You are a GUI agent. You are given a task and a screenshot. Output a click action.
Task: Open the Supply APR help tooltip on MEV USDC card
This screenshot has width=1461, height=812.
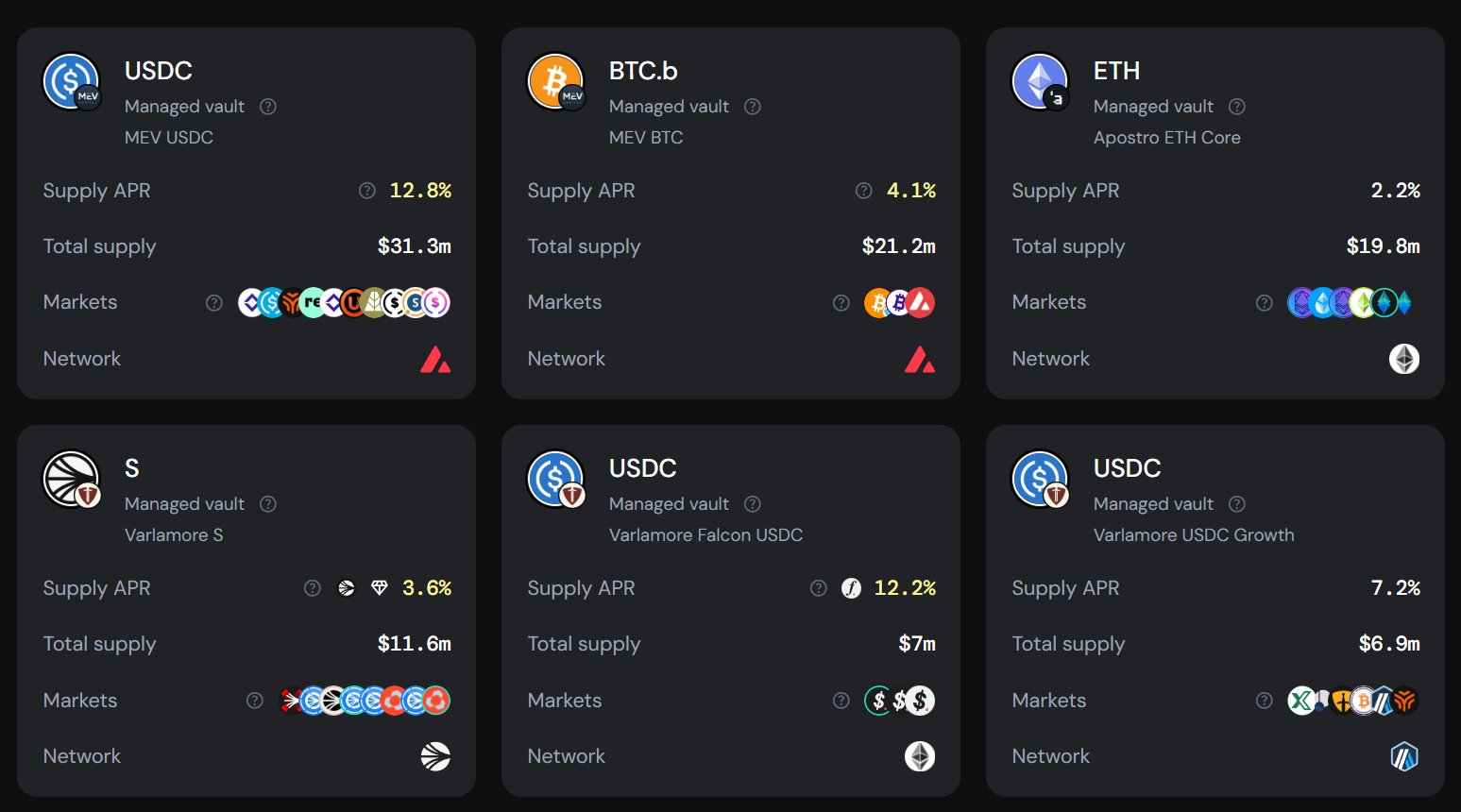tap(366, 191)
